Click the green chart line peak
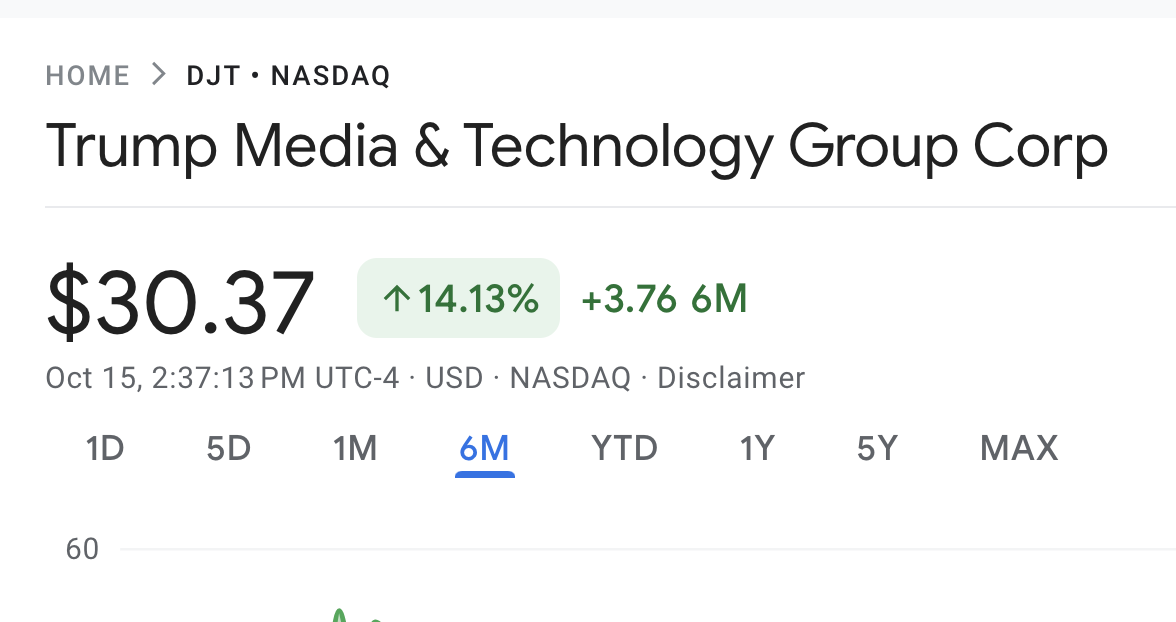 click(x=340, y=614)
